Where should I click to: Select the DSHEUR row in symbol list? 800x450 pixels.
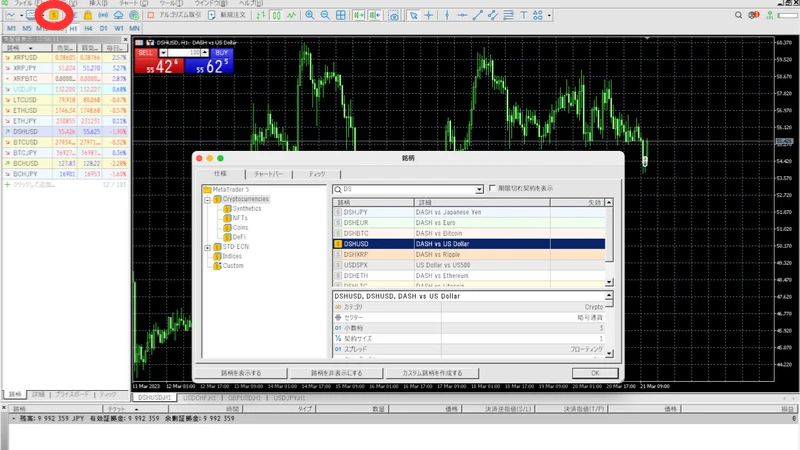[x=469, y=223]
